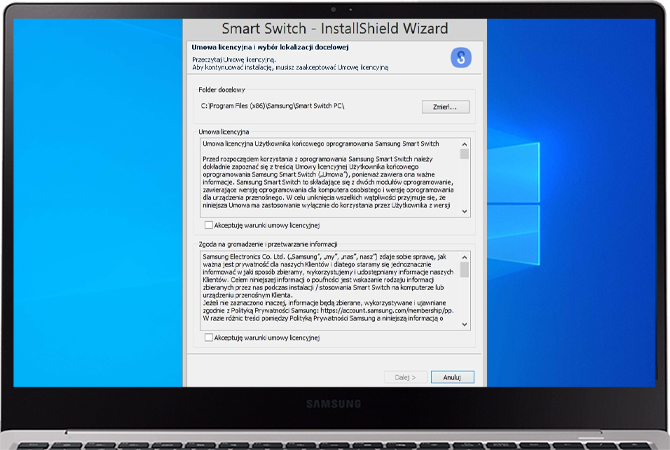Click the 'Folder docelowy' group label

[221, 90]
